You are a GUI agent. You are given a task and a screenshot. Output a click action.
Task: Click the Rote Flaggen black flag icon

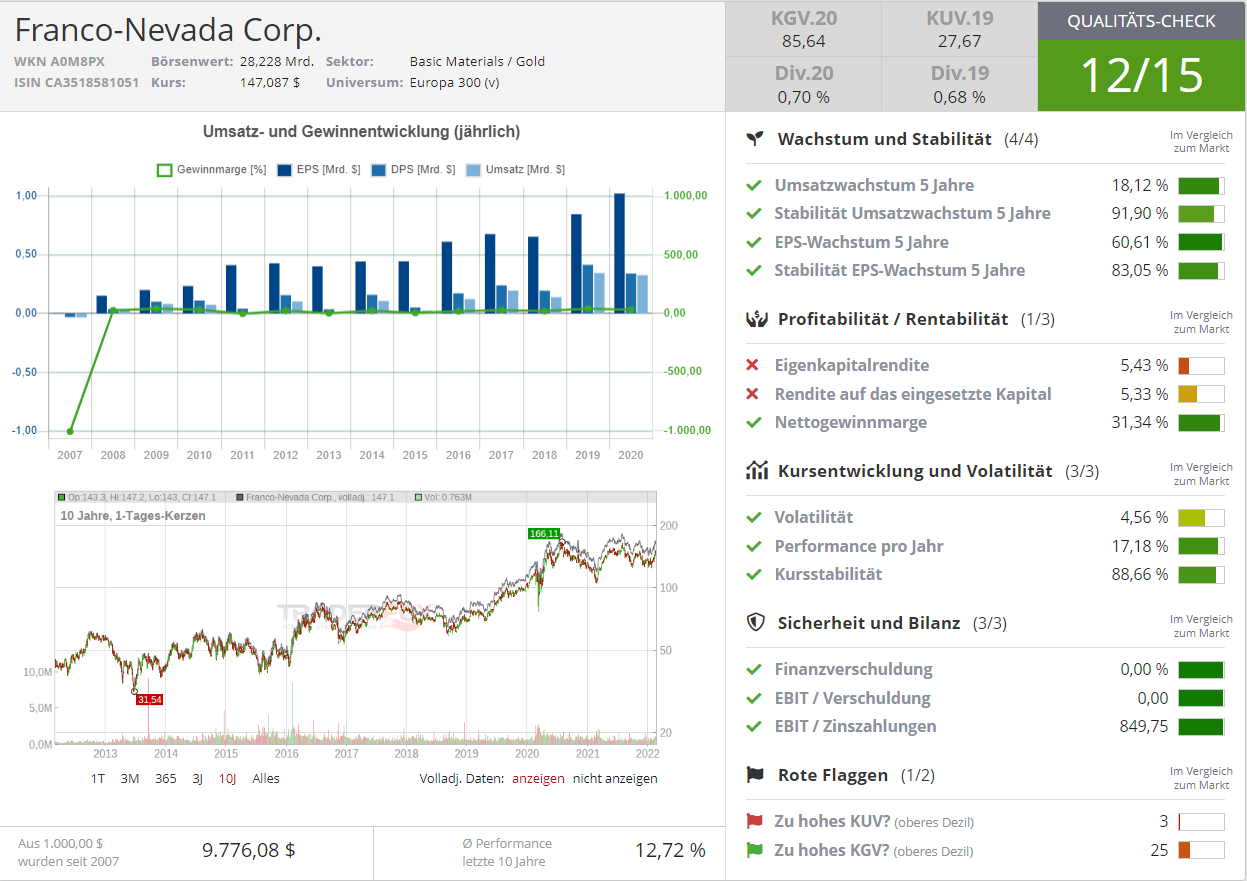[x=756, y=775]
